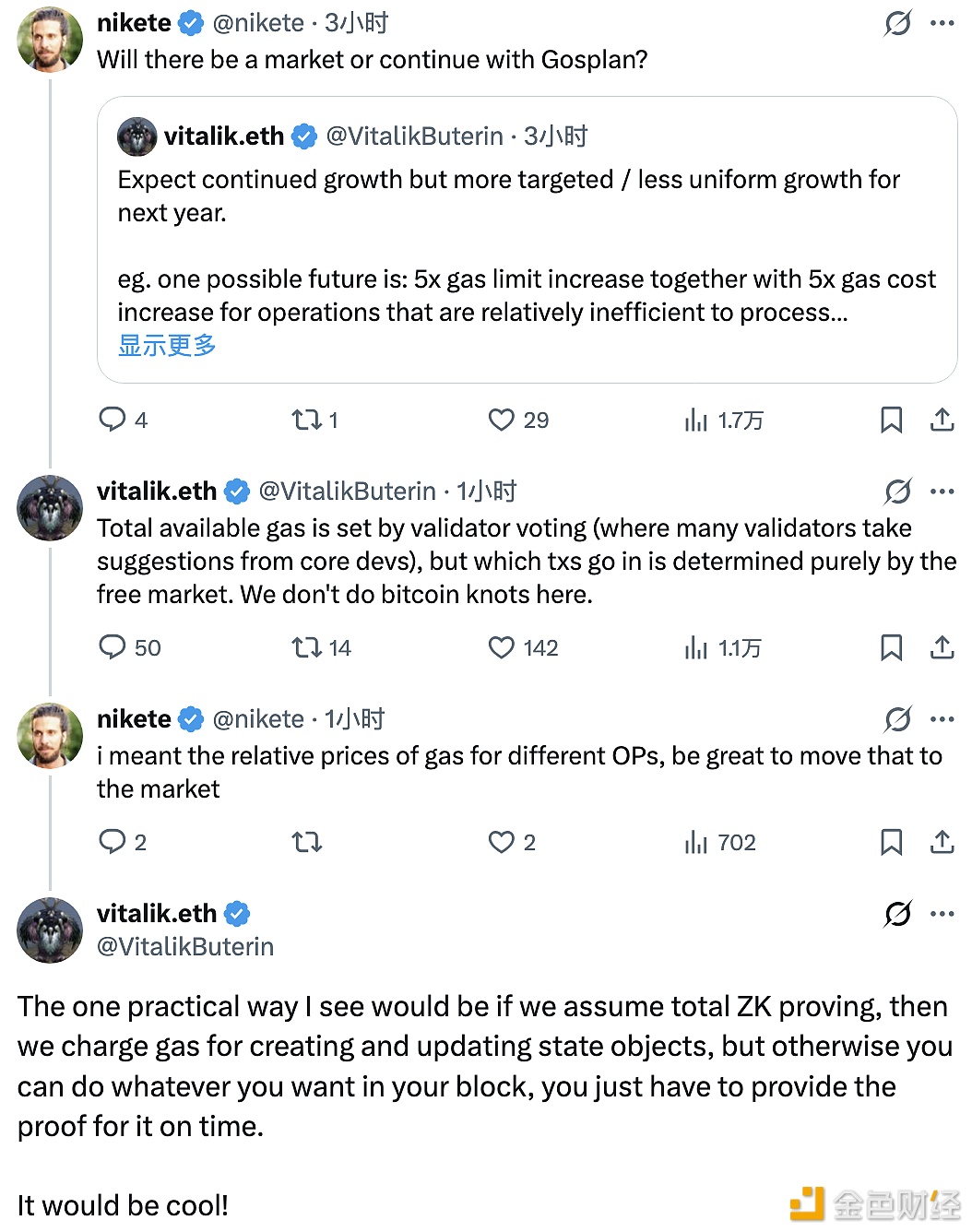Open more options menu on nikete's top tweet
This screenshot has height=1232, width=972.
(x=942, y=23)
